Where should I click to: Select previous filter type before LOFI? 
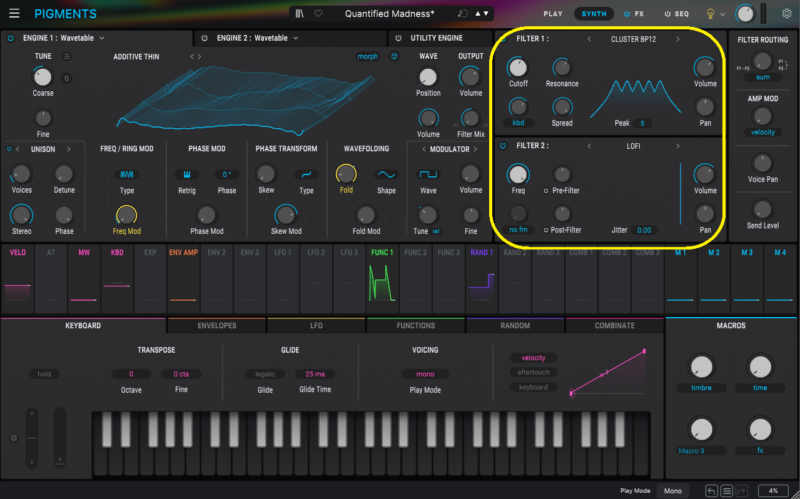pyautogui.click(x=589, y=146)
